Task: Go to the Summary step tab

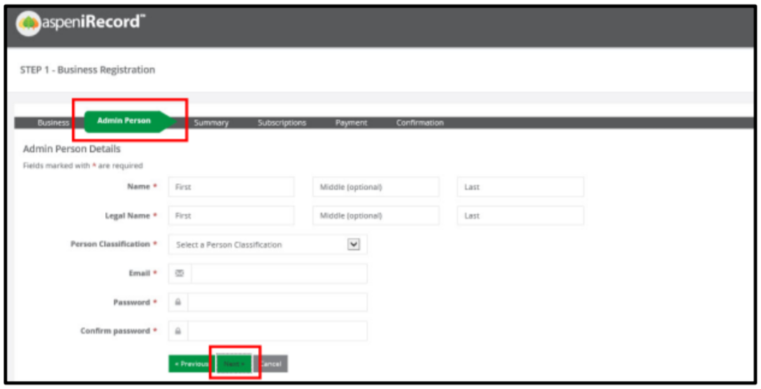Action: 211,123
